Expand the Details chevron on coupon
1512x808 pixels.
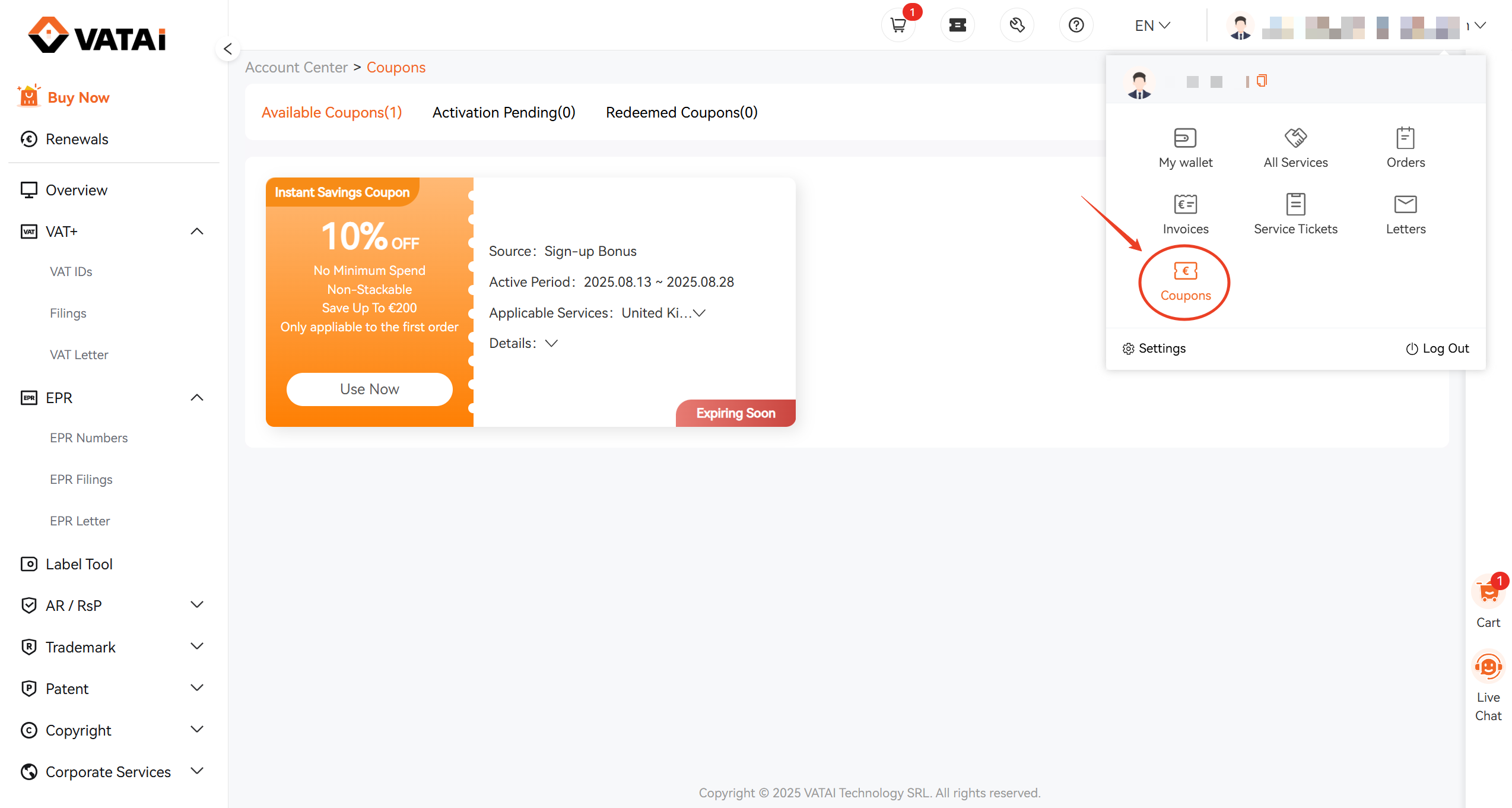(551, 344)
